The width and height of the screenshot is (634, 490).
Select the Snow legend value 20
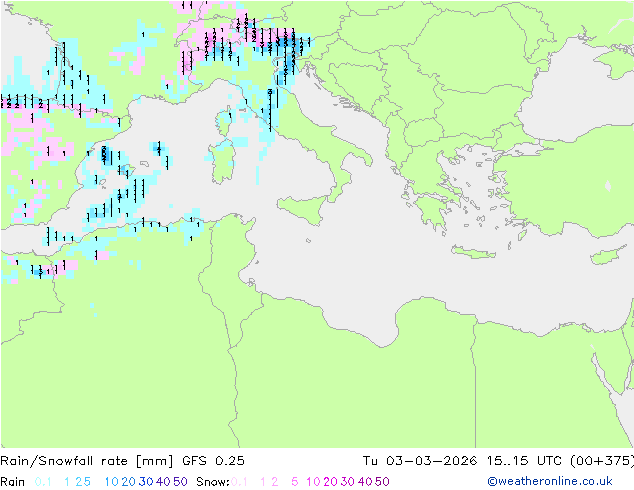click(x=330, y=482)
